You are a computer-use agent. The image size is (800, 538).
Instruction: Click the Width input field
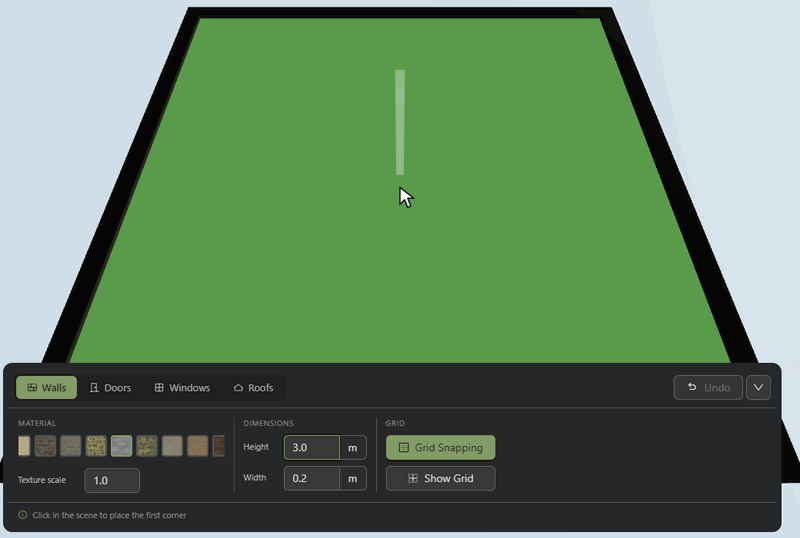tap(312, 478)
